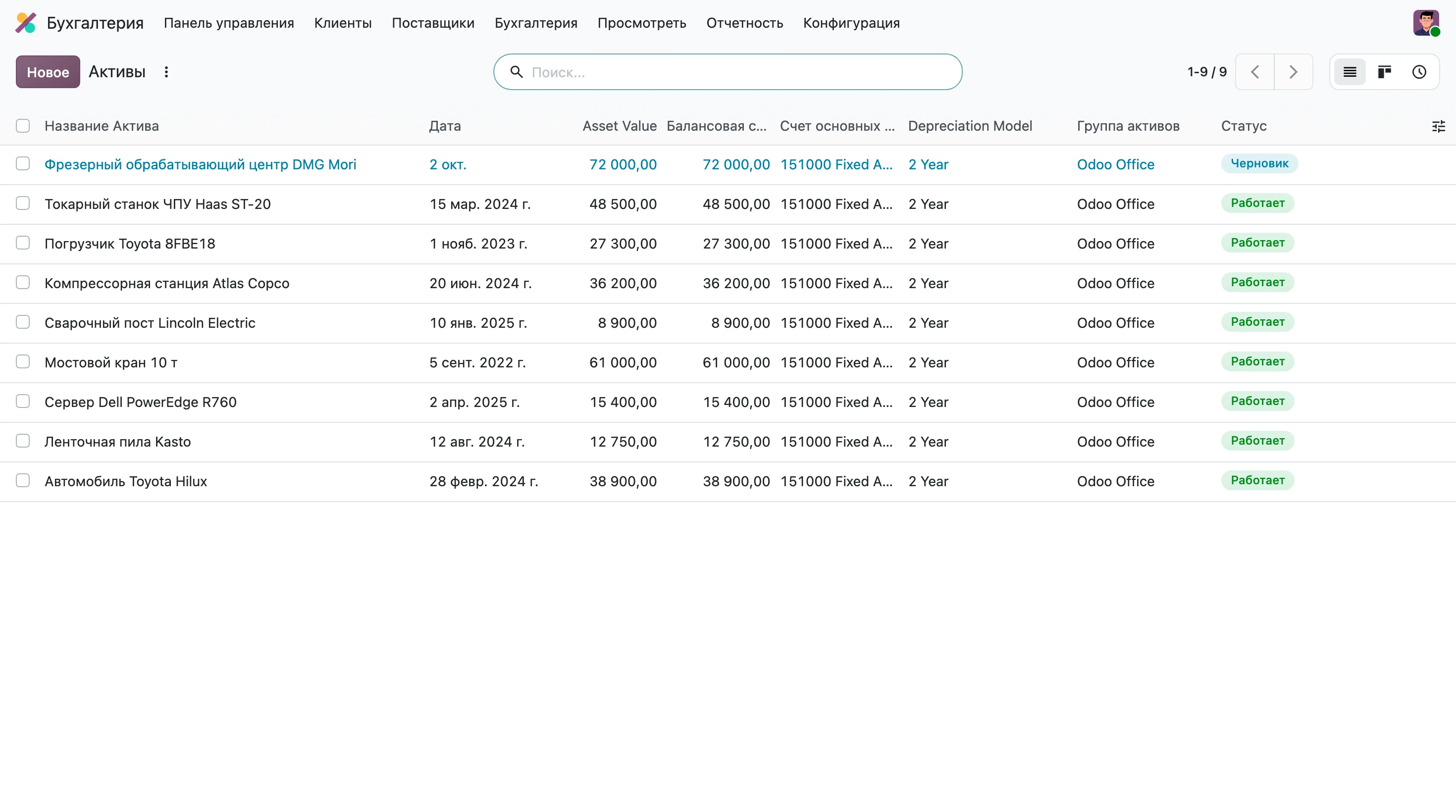
Task: Click the search magnifier icon
Action: [x=516, y=72]
